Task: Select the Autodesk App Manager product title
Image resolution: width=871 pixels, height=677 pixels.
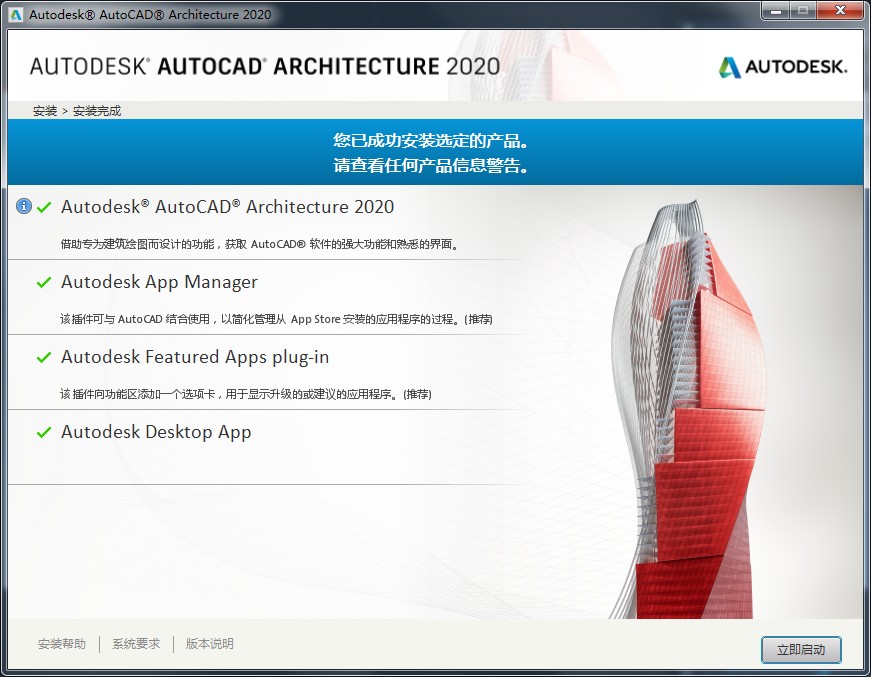Action: pos(159,282)
